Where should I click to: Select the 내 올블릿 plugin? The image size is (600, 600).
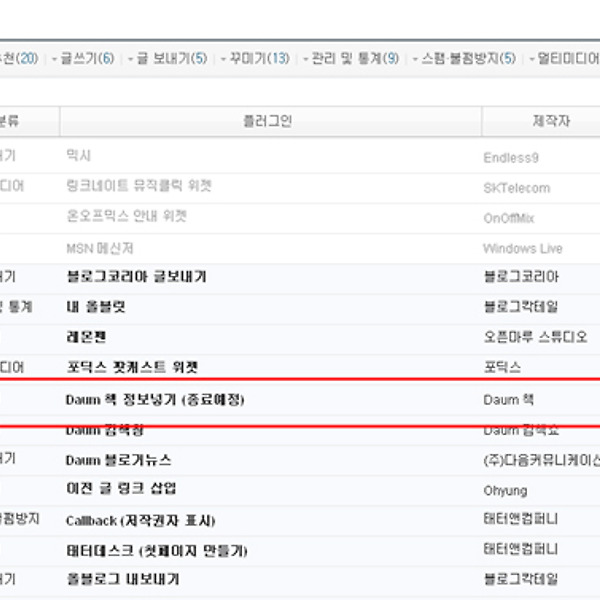click(96, 307)
